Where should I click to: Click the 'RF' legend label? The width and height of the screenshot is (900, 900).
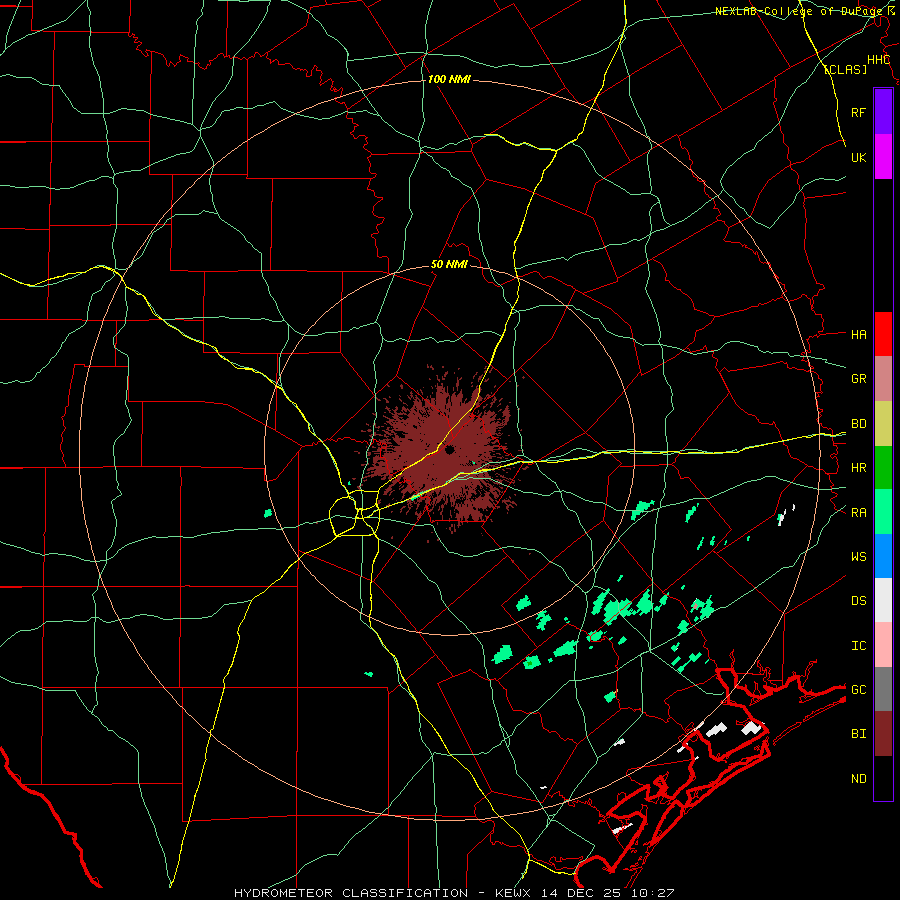(x=858, y=112)
